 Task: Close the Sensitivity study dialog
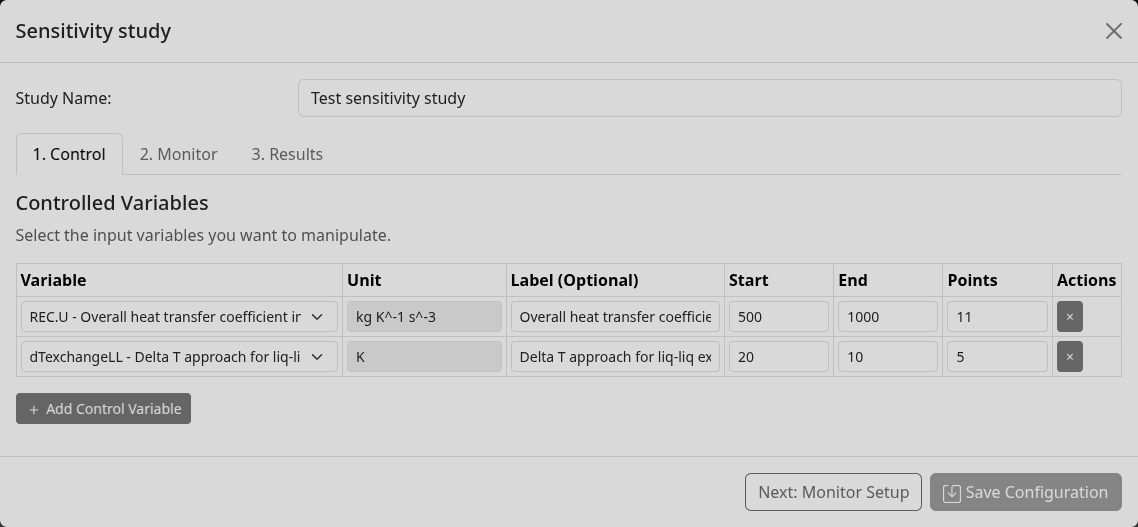click(x=1113, y=31)
